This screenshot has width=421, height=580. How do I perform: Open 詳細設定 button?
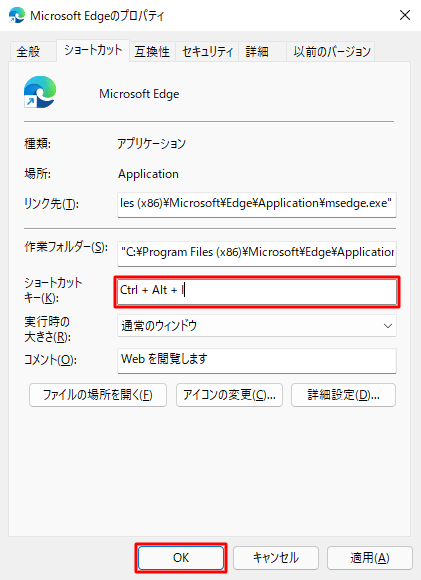pyautogui.click(x=343, y=395)
